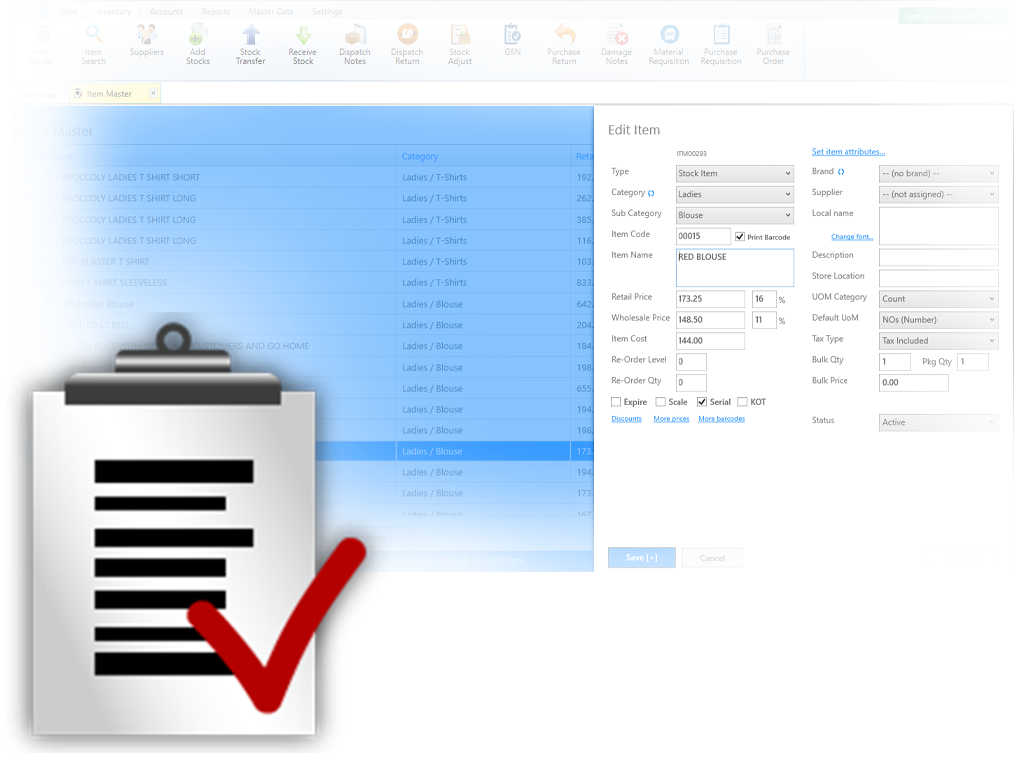Click the Change font link

pos(852,237)
